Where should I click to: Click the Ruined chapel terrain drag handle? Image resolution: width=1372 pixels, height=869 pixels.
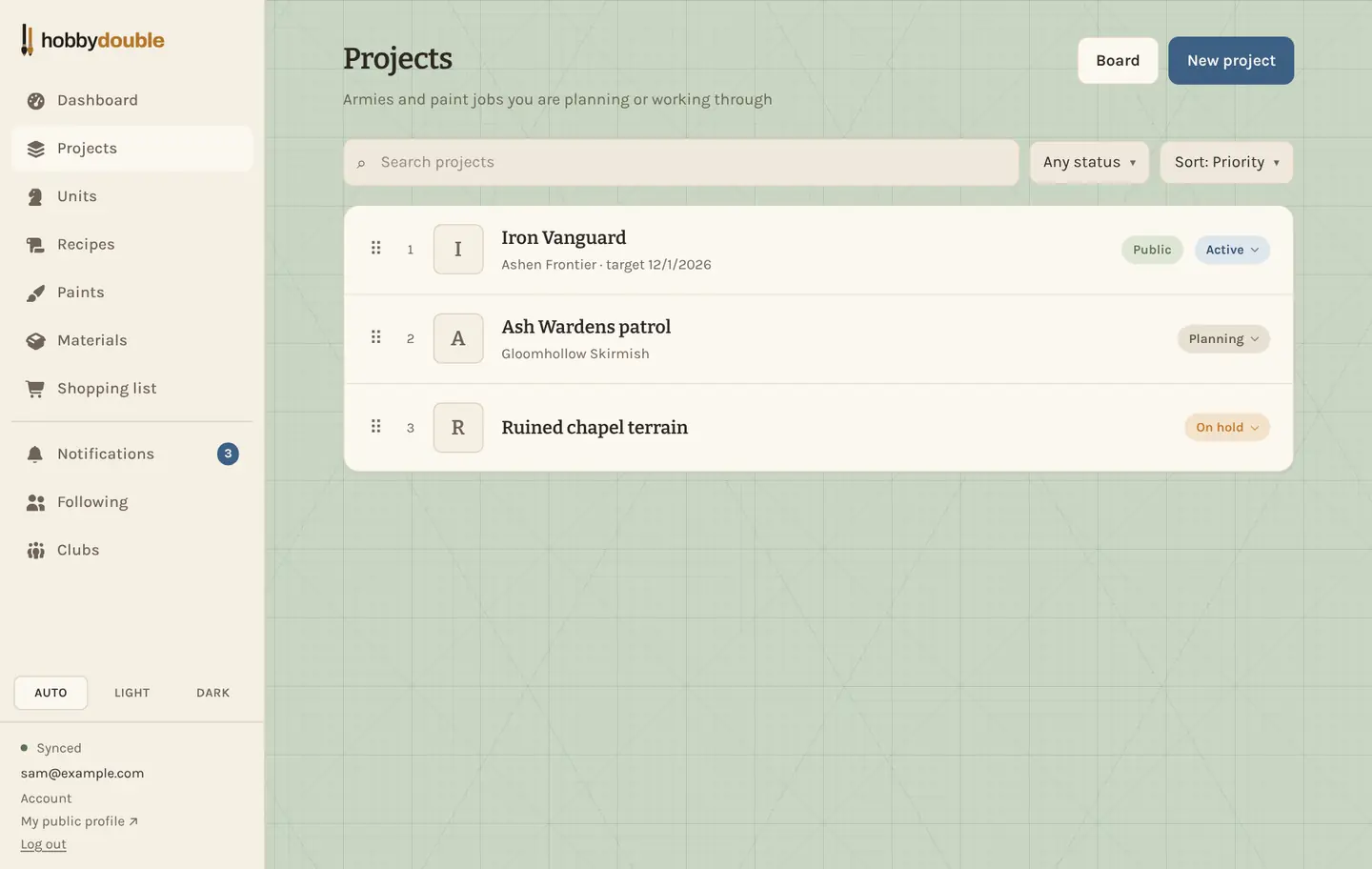coord(376,426)
